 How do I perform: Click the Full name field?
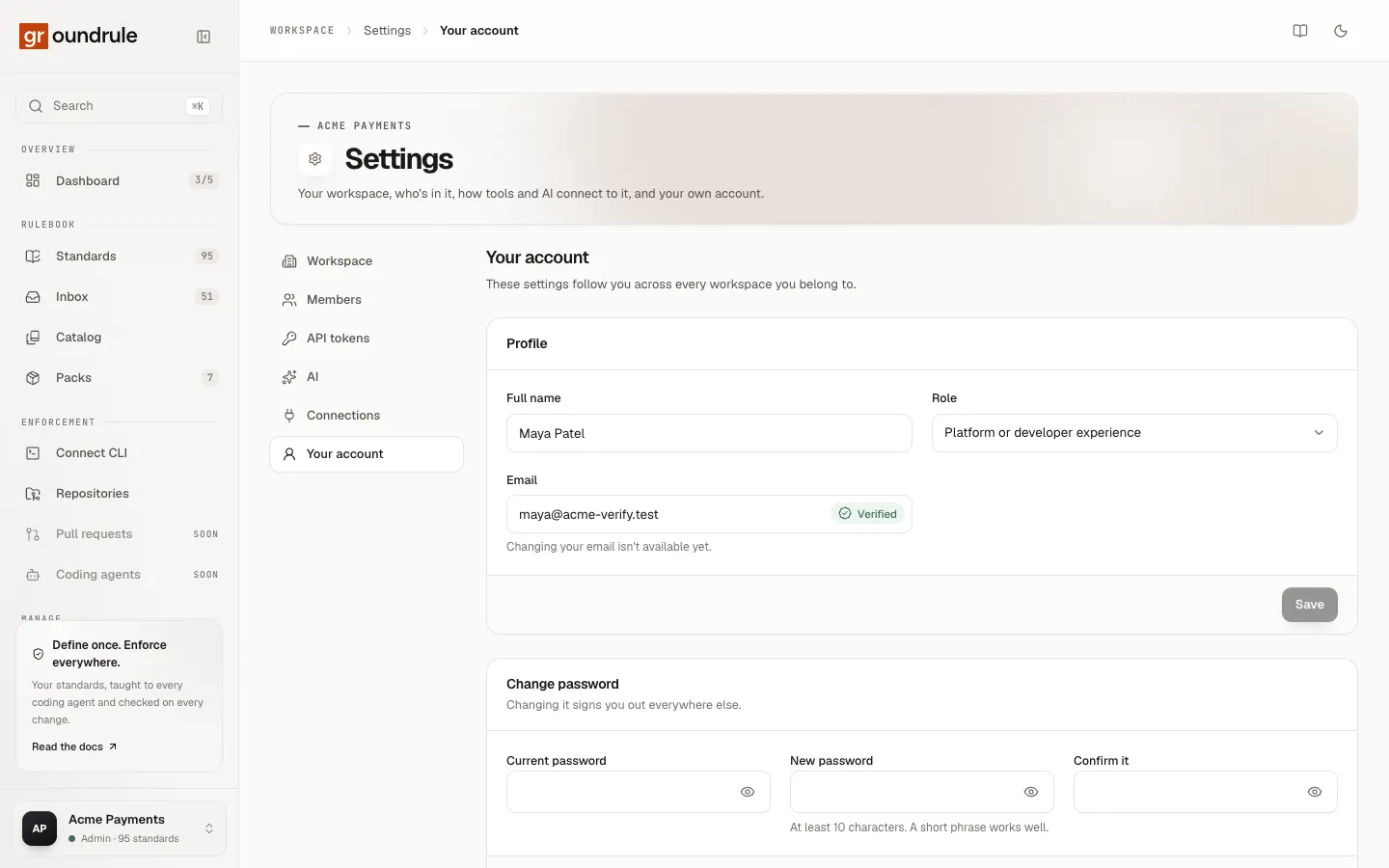709,433
